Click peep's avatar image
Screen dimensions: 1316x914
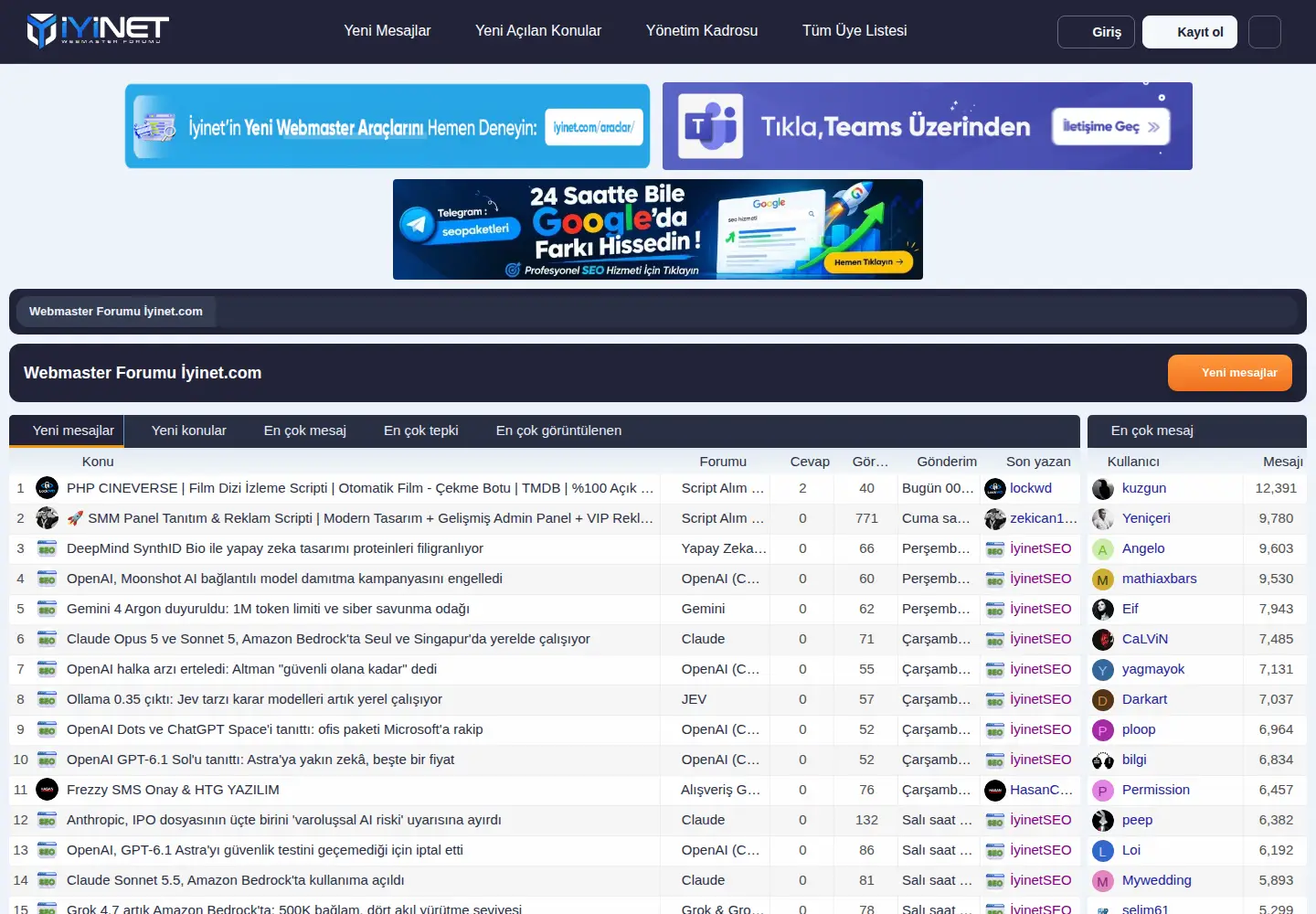[x=1103, y=821]
